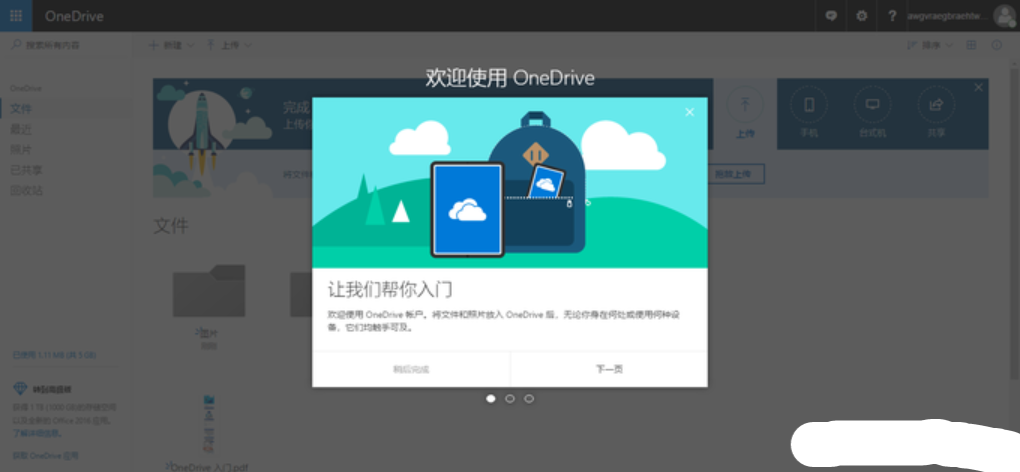Open the help question mark icon
The image size is (1020, 472).
[892, 16]
